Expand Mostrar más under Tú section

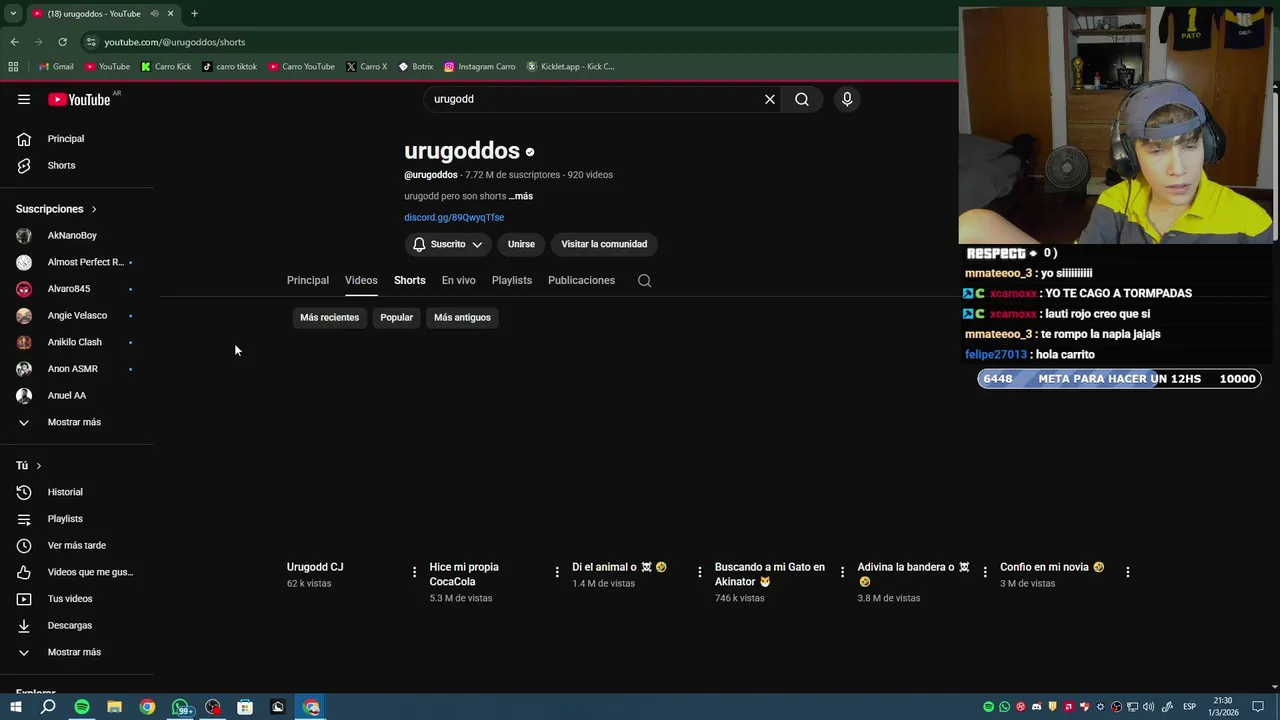[76, 652]
